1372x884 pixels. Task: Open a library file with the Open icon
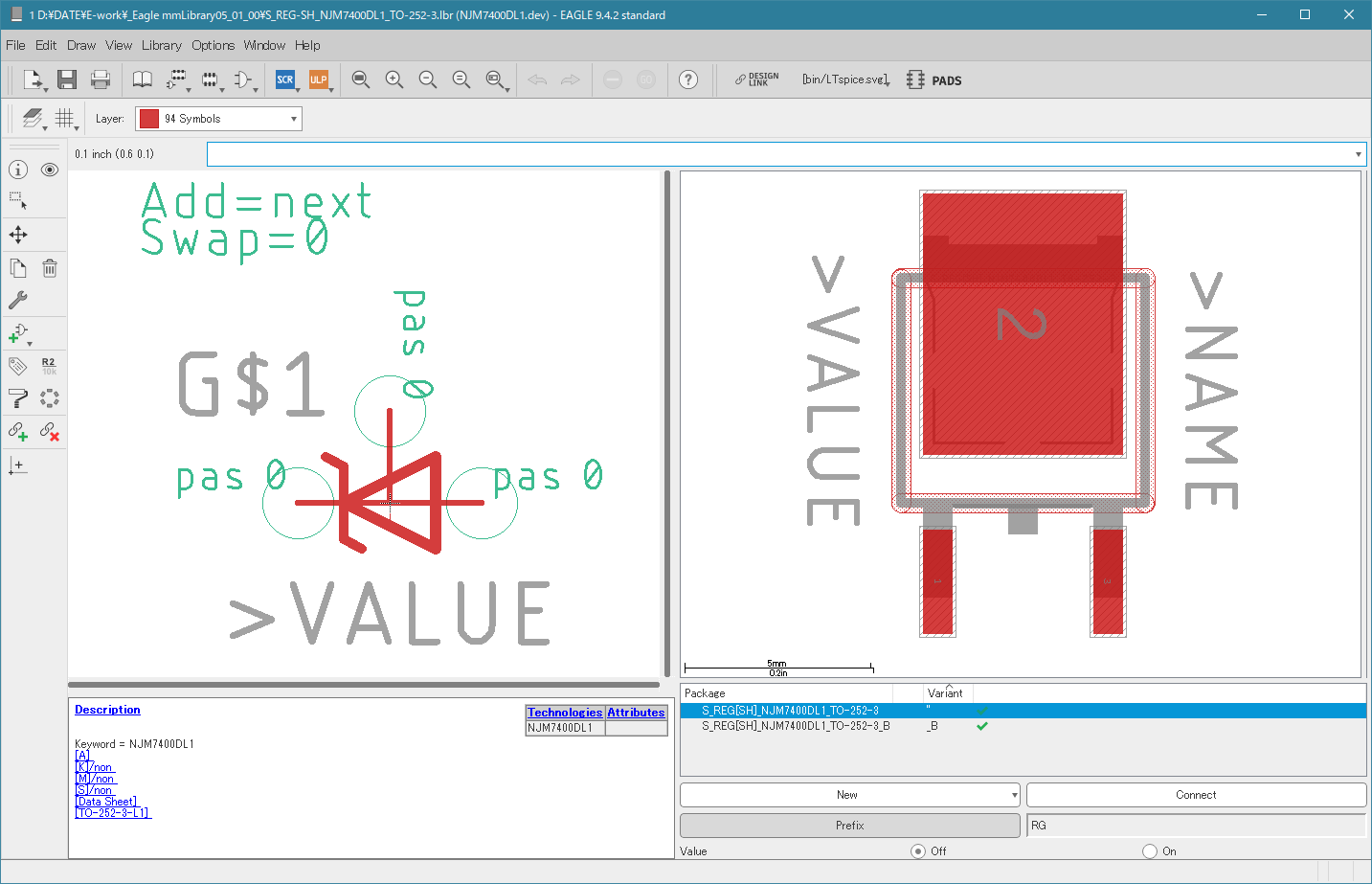point(33,79)
